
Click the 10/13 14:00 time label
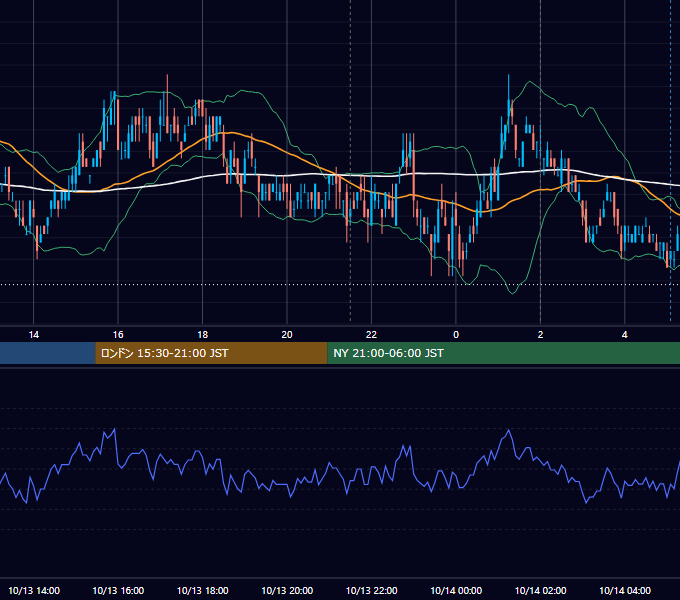tap(34, 590)
